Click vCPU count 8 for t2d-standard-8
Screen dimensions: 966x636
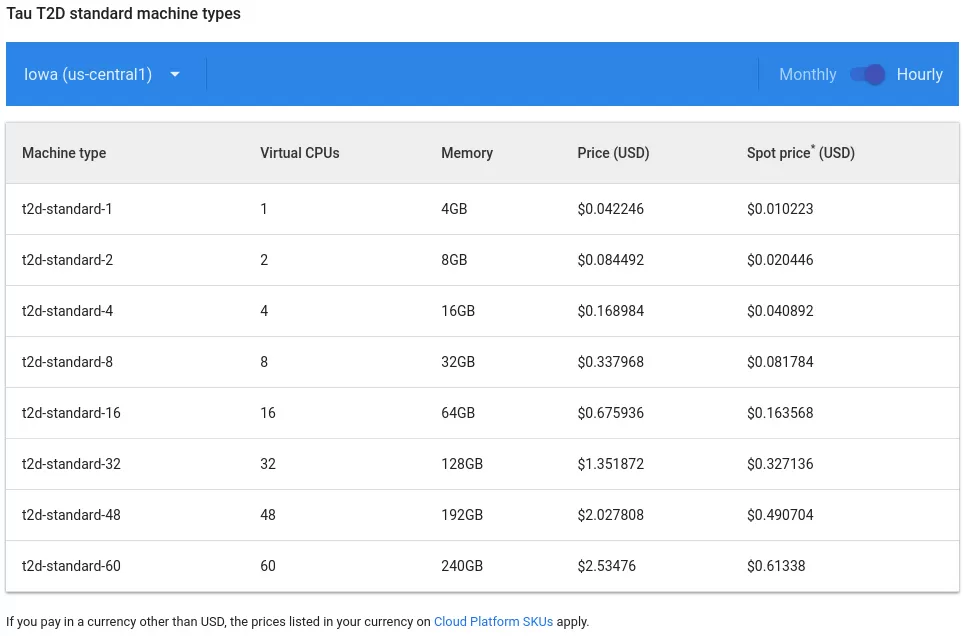click(x=264, y=362)
